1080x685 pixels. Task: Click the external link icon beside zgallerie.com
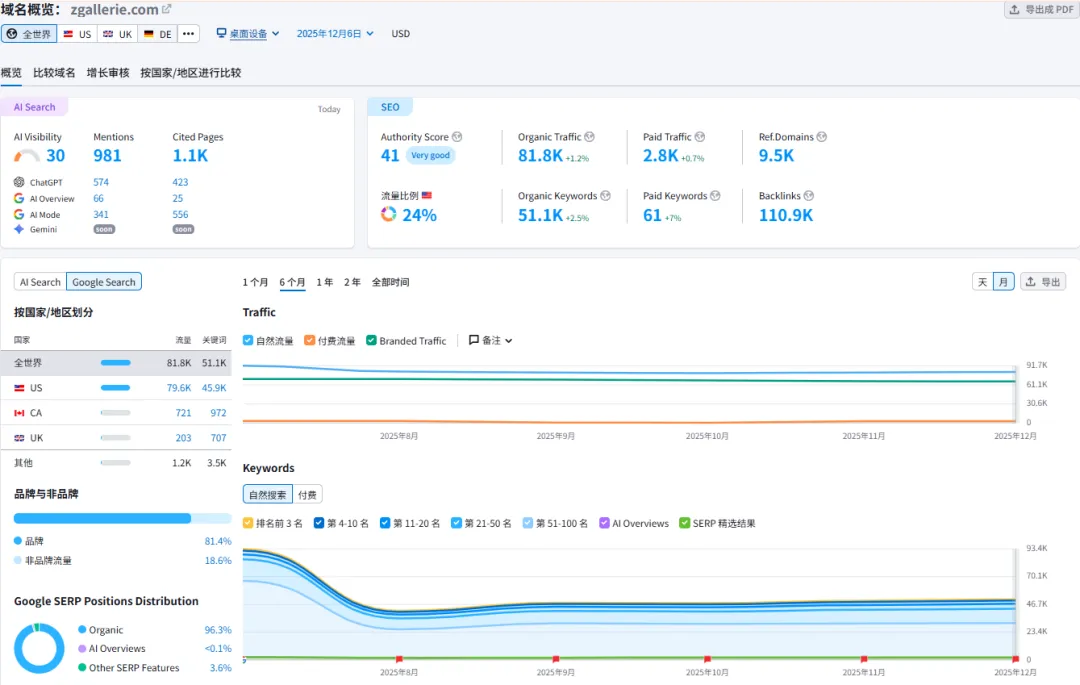pyautogui.click(x=167, y=9)
